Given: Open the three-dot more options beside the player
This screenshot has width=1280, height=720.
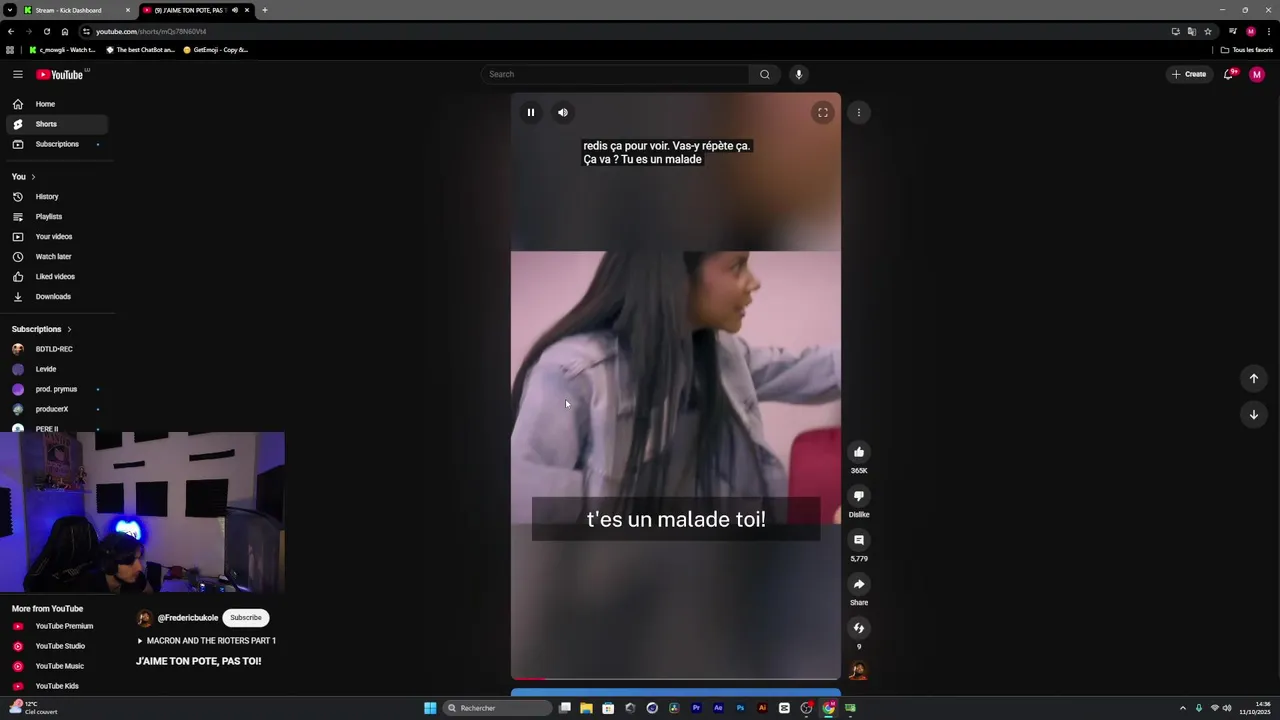Looking at the screenshot, I should (859, 113).
